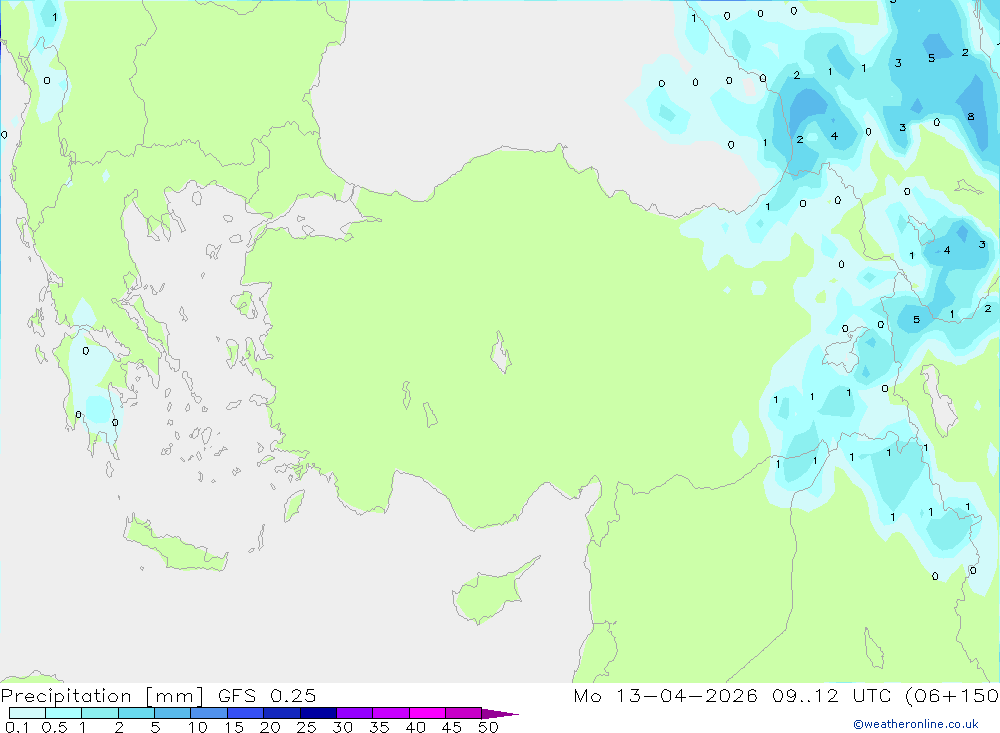Click the 'Mo 13-04-2026 09..12 UTC' timestamp
This screenshot has height=733, width=1000.
(732, 696)
